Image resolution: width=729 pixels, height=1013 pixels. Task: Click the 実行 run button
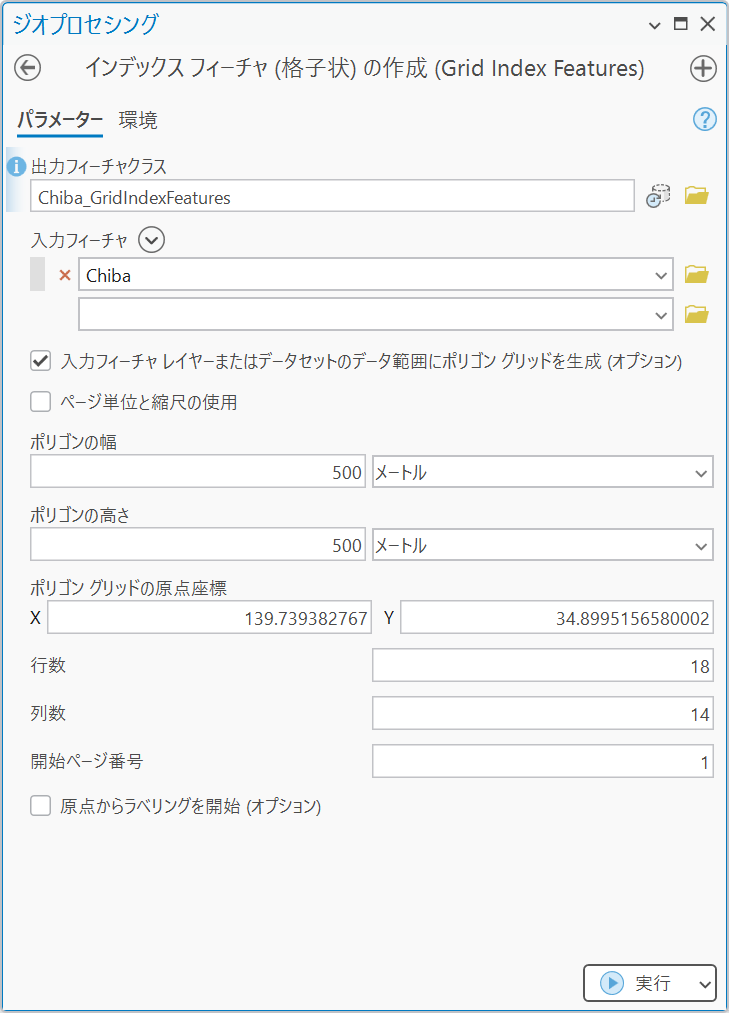[640, 983]
